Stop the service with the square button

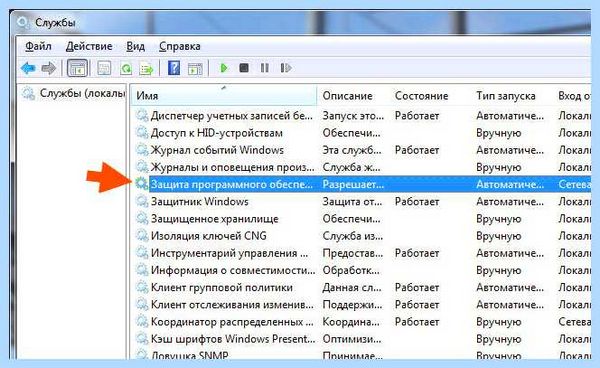(244, 68)
